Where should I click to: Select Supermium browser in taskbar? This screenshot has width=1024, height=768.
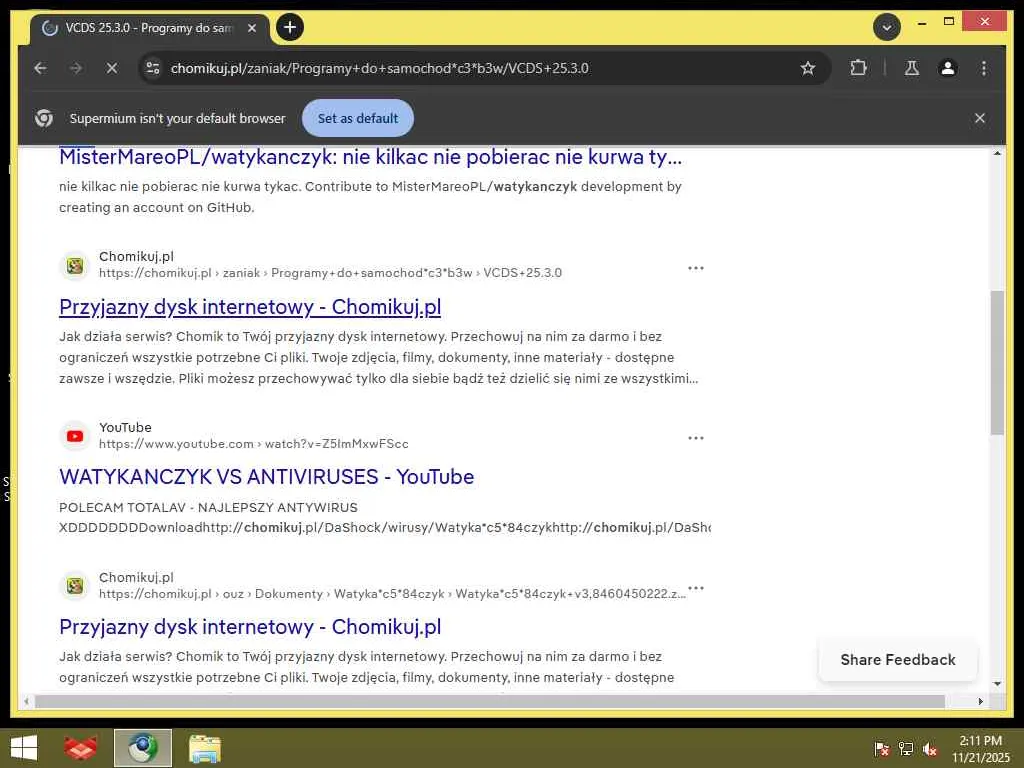(x=142, y=748)
